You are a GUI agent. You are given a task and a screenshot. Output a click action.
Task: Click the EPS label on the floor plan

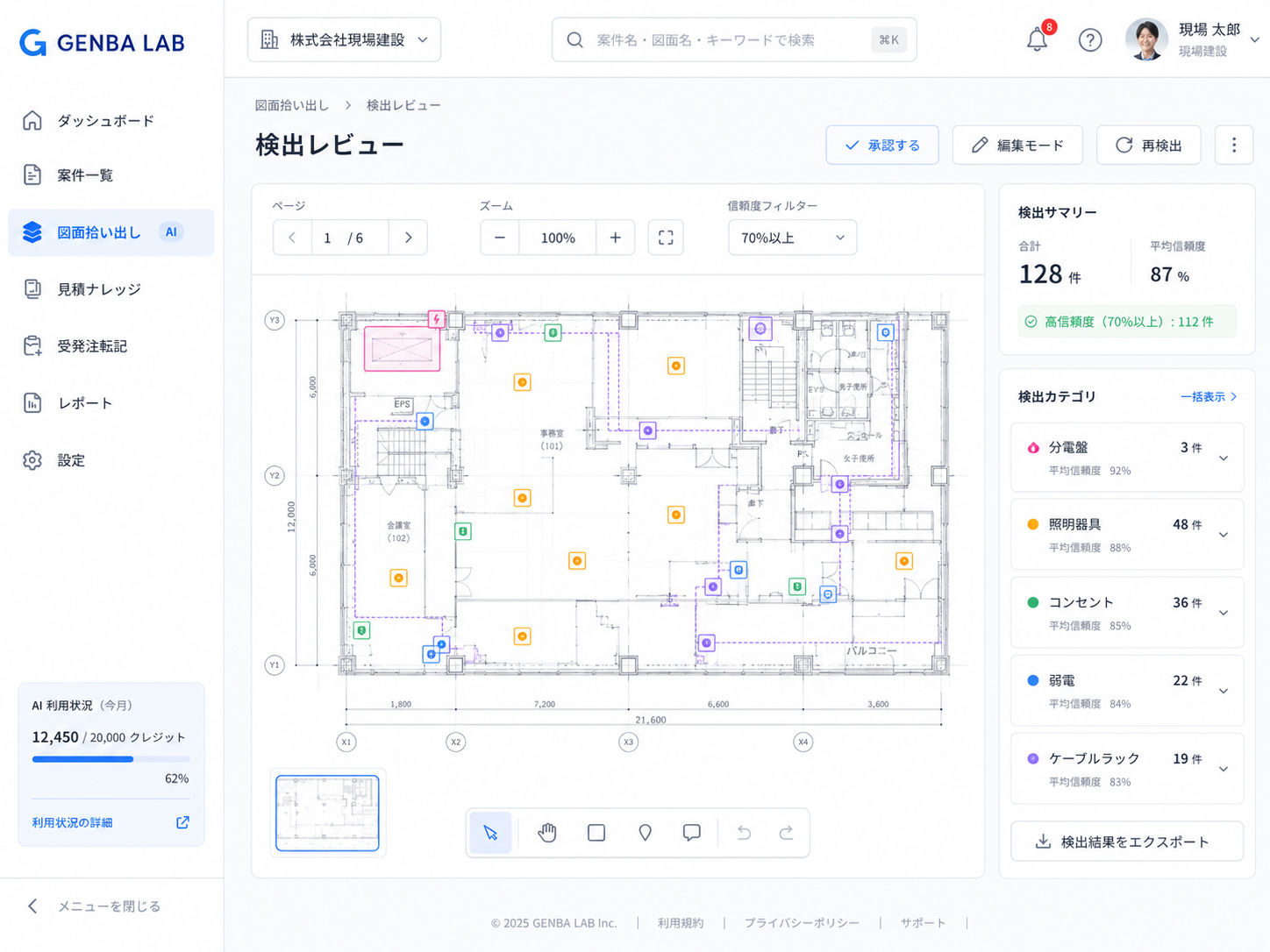[403, 404]
